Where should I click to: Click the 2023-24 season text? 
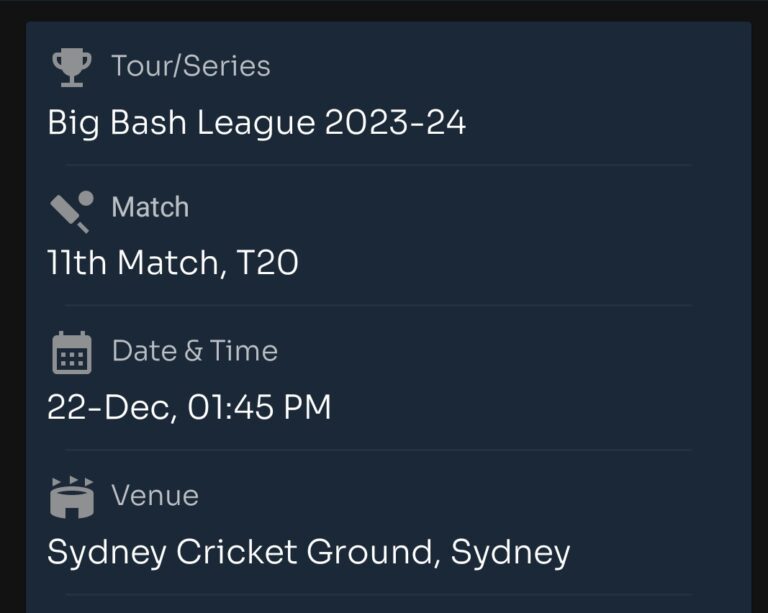point(395,122)
